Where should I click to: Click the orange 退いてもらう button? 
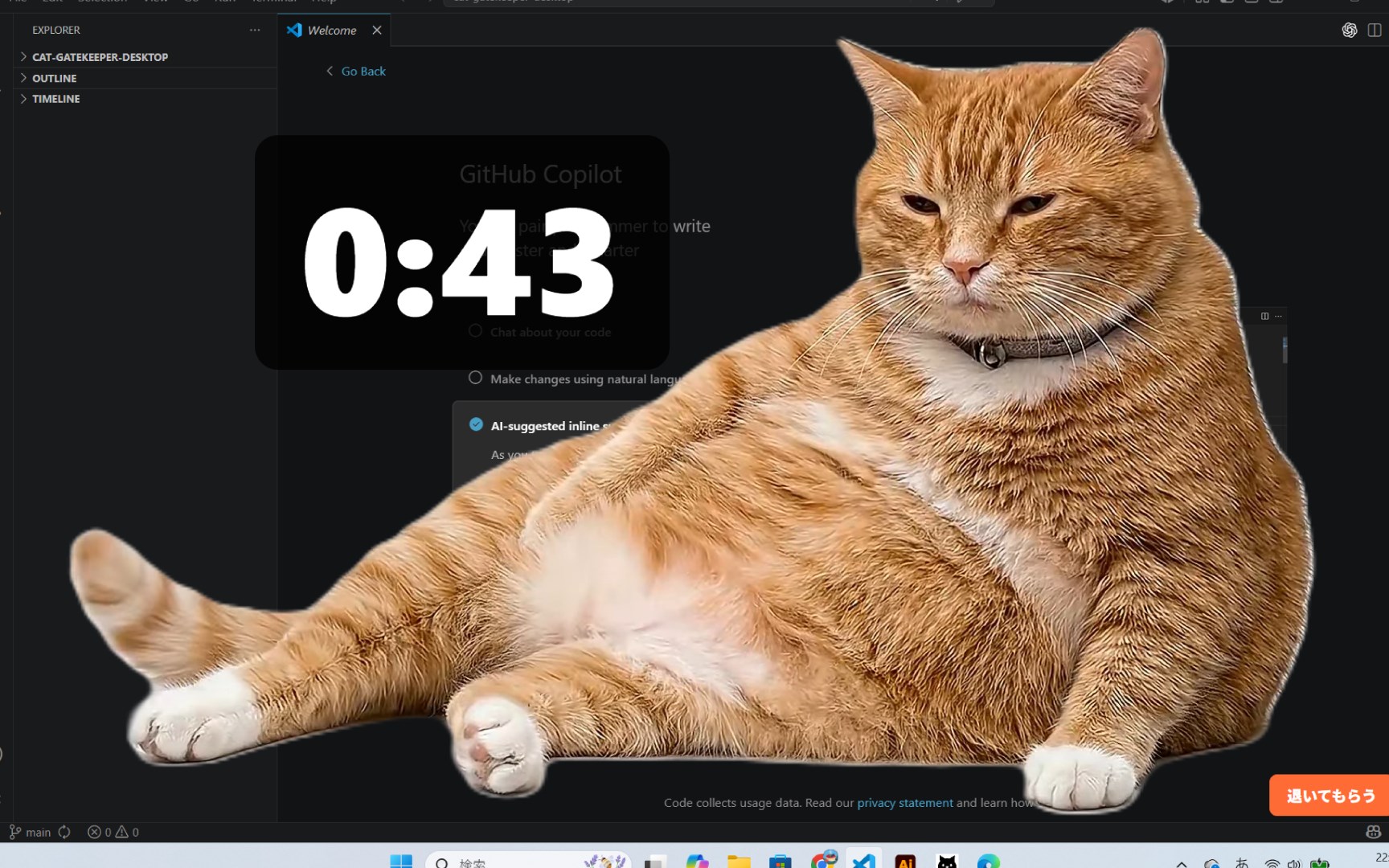click(1330, 795)
